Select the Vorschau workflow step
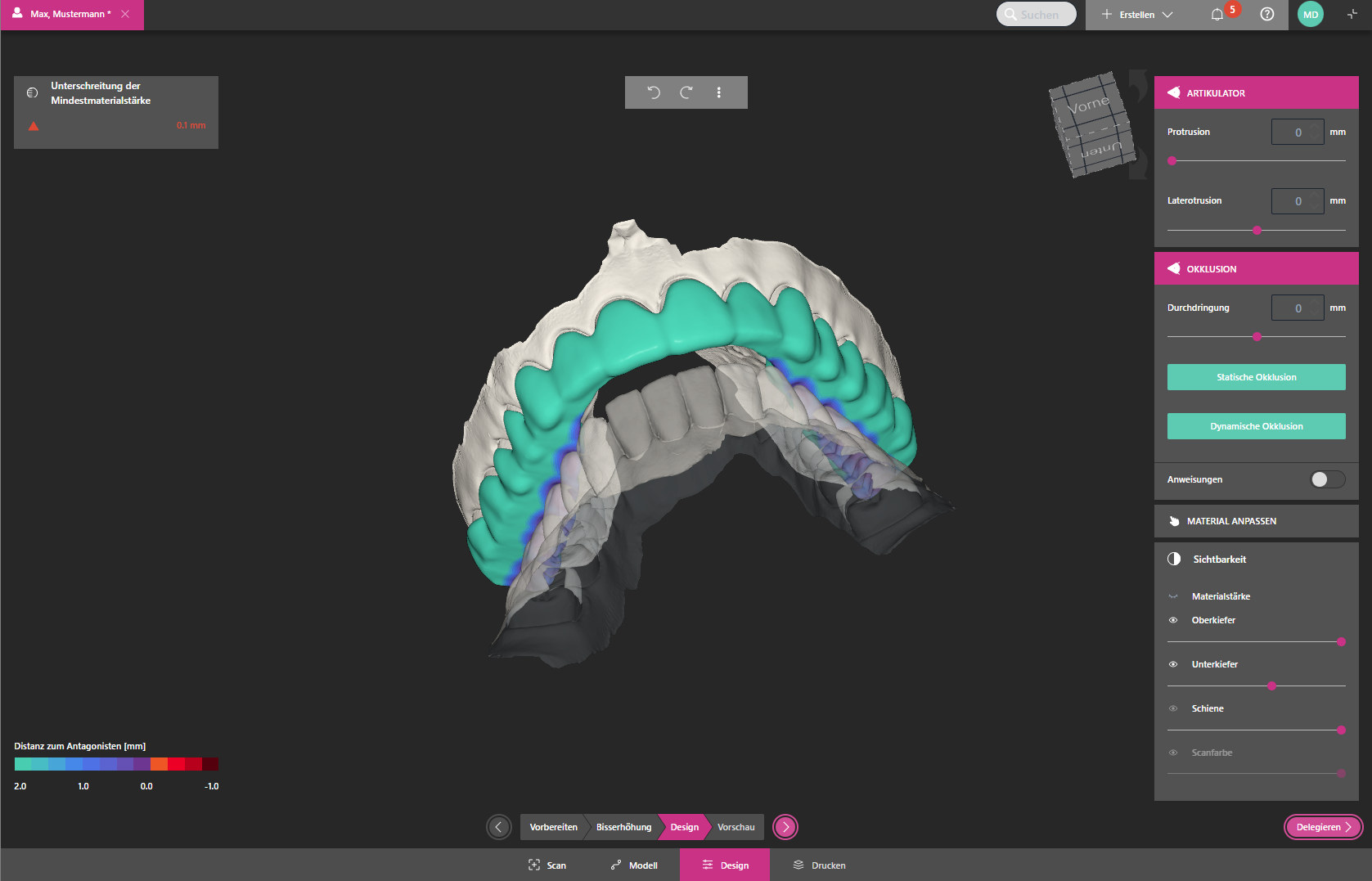This screenshot has height=881, width=1372. tap(735, 827)
